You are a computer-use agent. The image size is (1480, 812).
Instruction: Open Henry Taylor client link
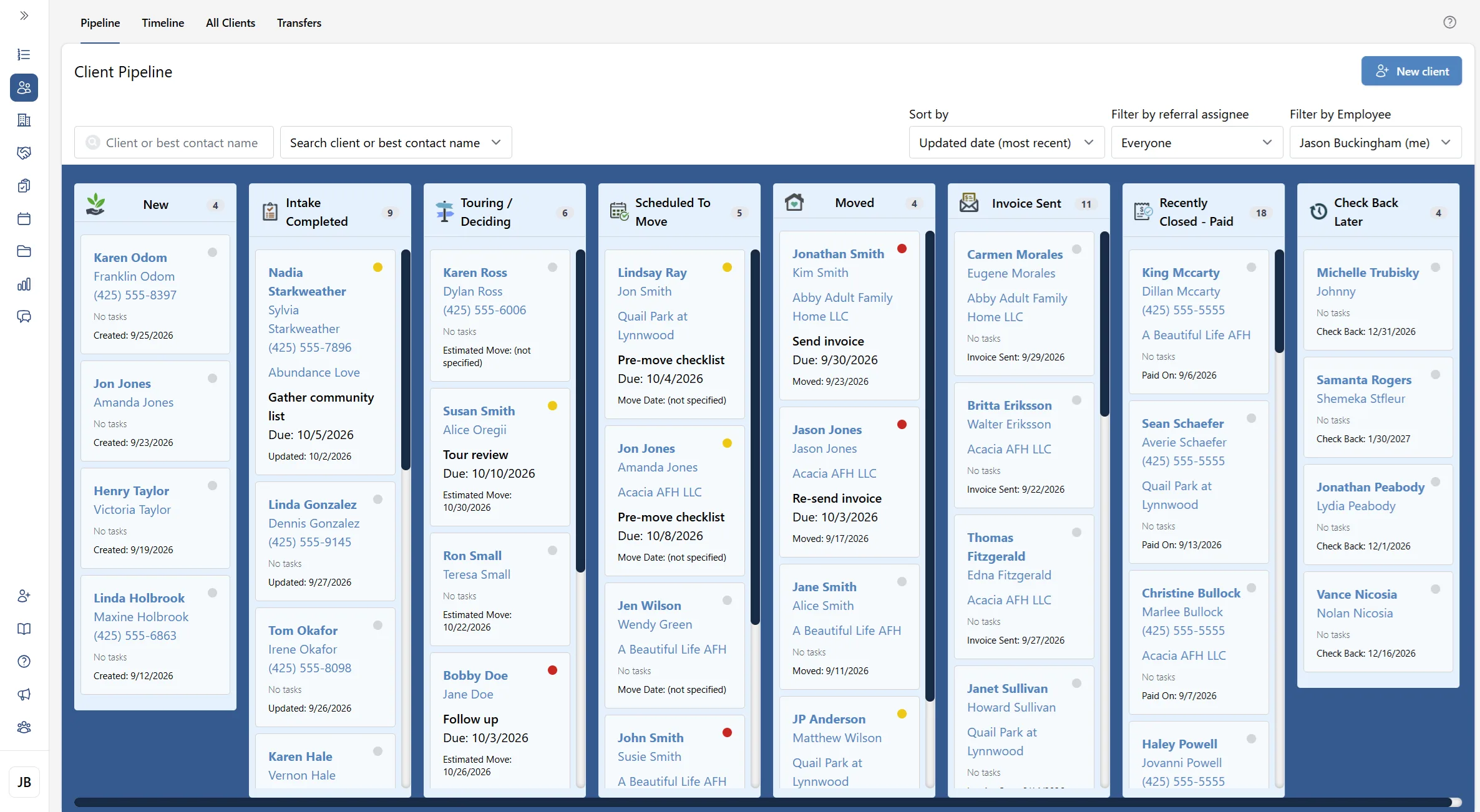tap(131, 491)
